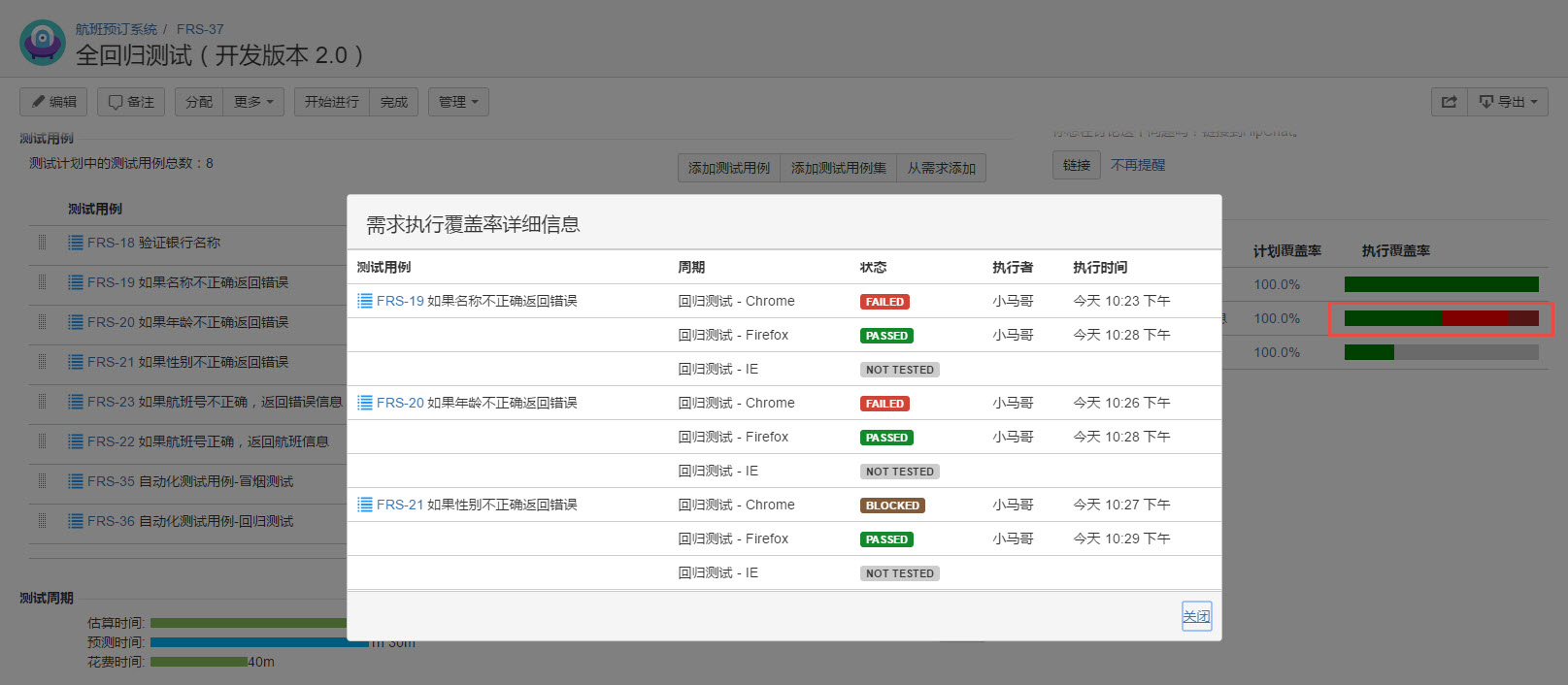The image size is (1568, 685).
Task: Click the FRS-21 test case icon in dialog
Action: pyautogui.click(x=365, y=505)
